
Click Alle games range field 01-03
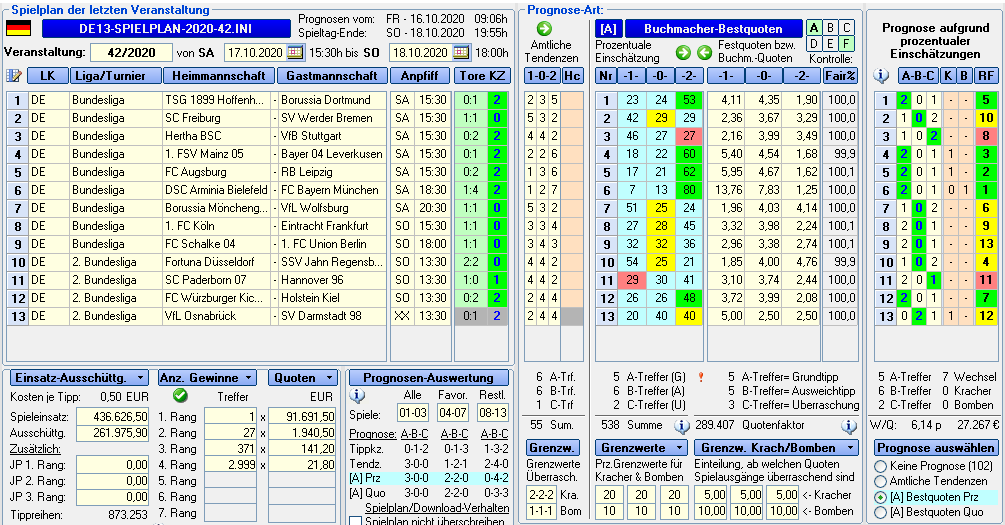click(413, 413)
